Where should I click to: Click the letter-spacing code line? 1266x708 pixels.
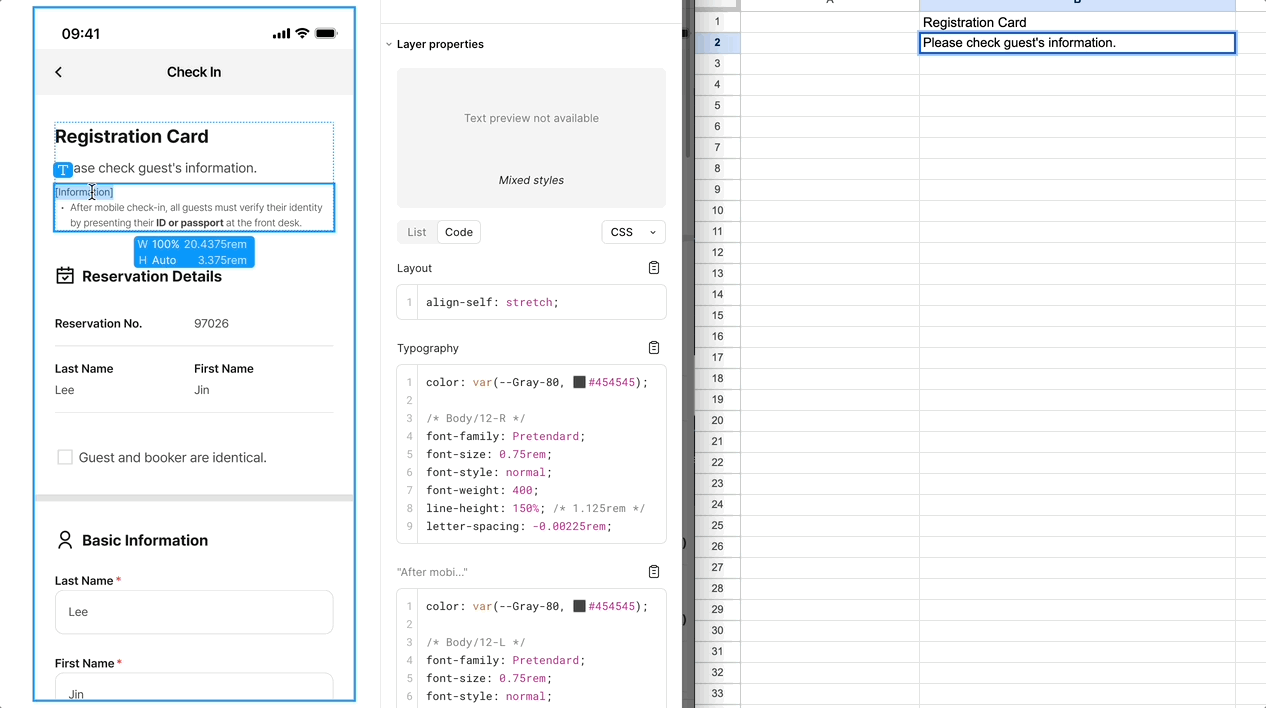tap(518, 526)
